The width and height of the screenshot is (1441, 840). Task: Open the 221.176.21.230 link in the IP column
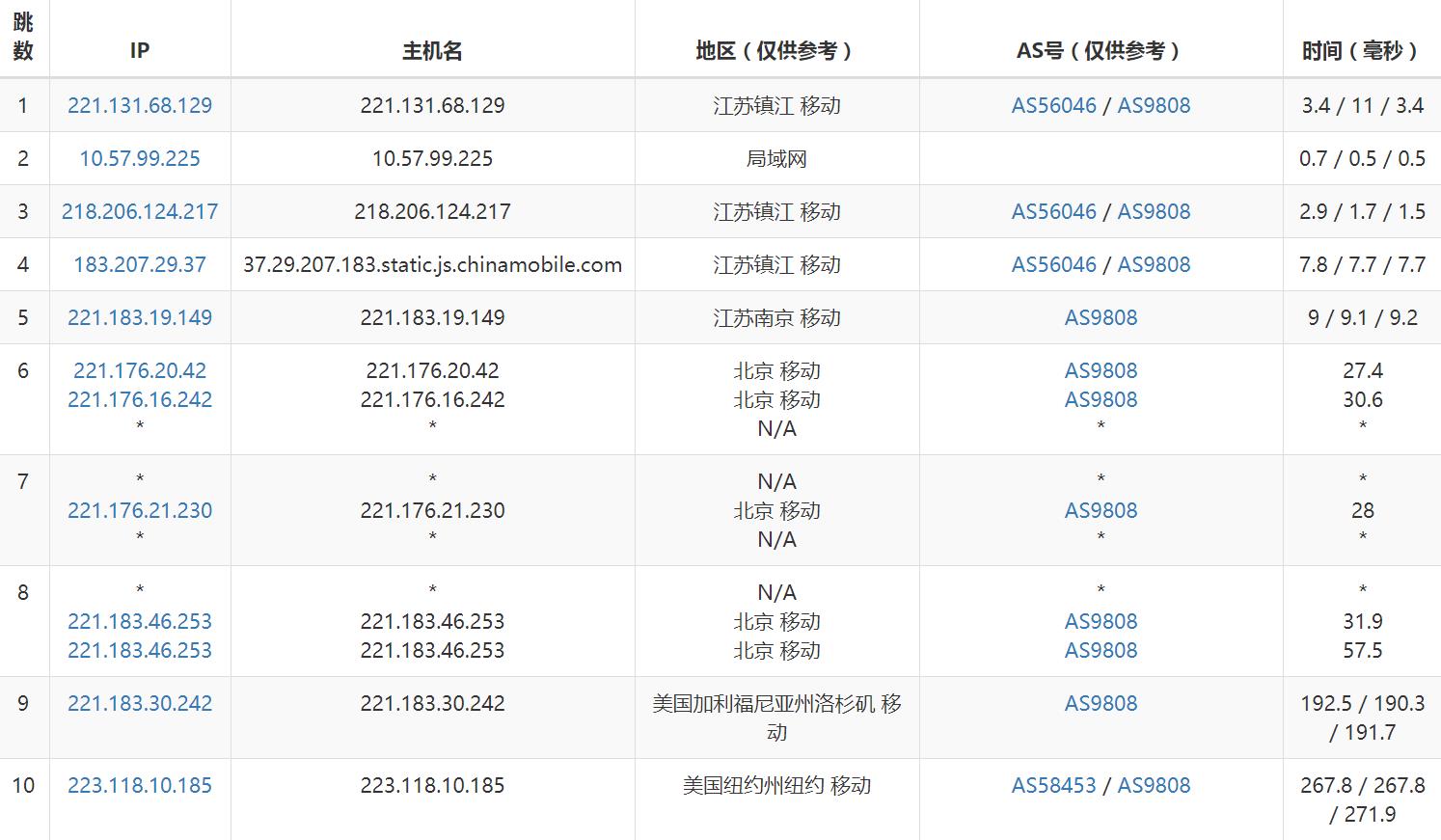pyautogui.click(x=140, y=510)
